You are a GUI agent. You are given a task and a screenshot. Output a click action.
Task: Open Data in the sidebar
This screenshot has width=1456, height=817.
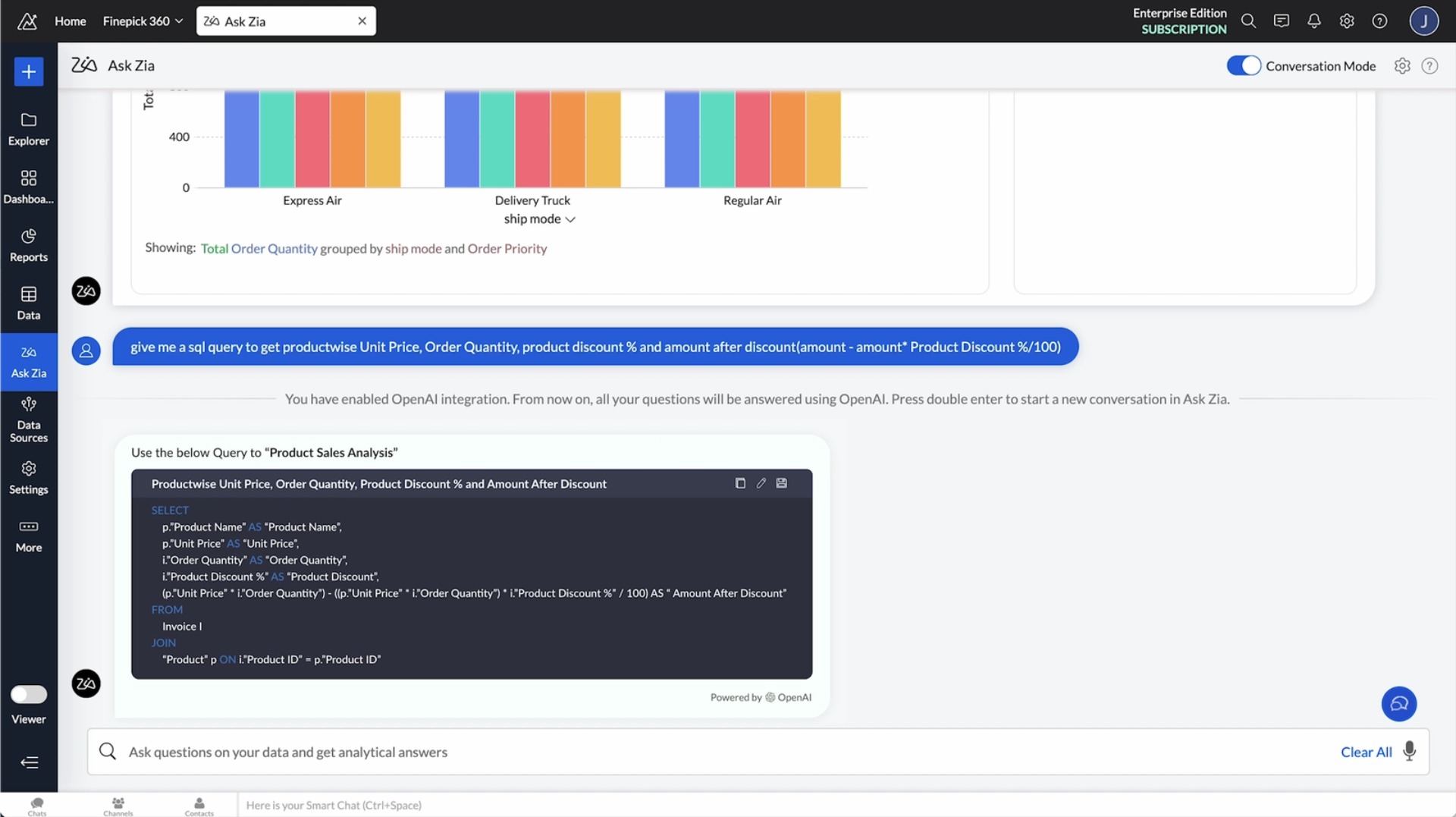[29, 303]
